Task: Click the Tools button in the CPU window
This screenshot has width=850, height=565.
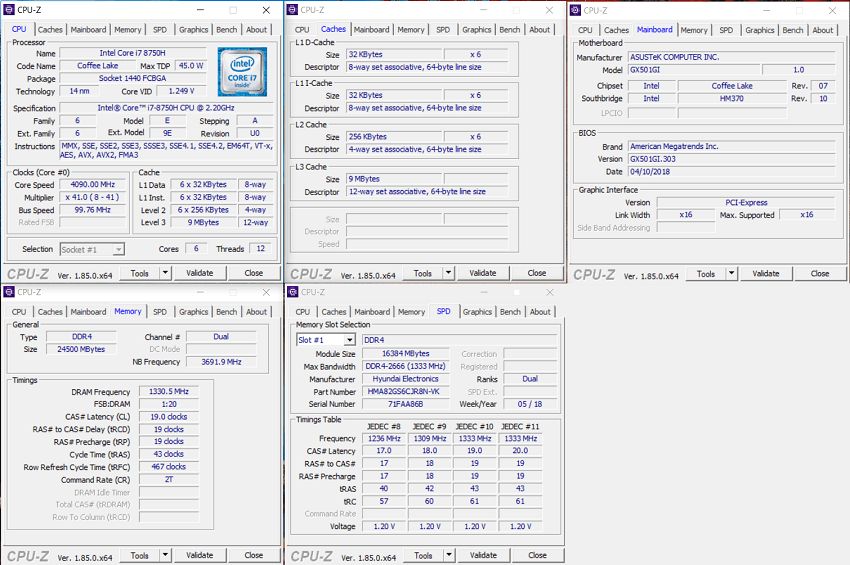Action: point(139,273)
